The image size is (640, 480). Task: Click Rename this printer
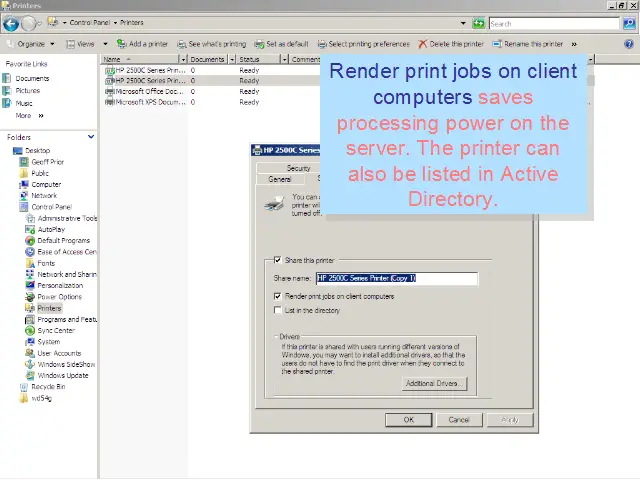(527, 44)
